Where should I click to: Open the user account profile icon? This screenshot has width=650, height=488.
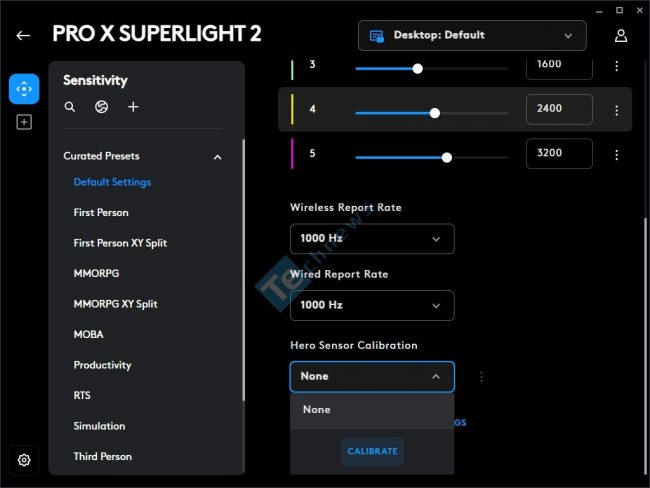621,36
